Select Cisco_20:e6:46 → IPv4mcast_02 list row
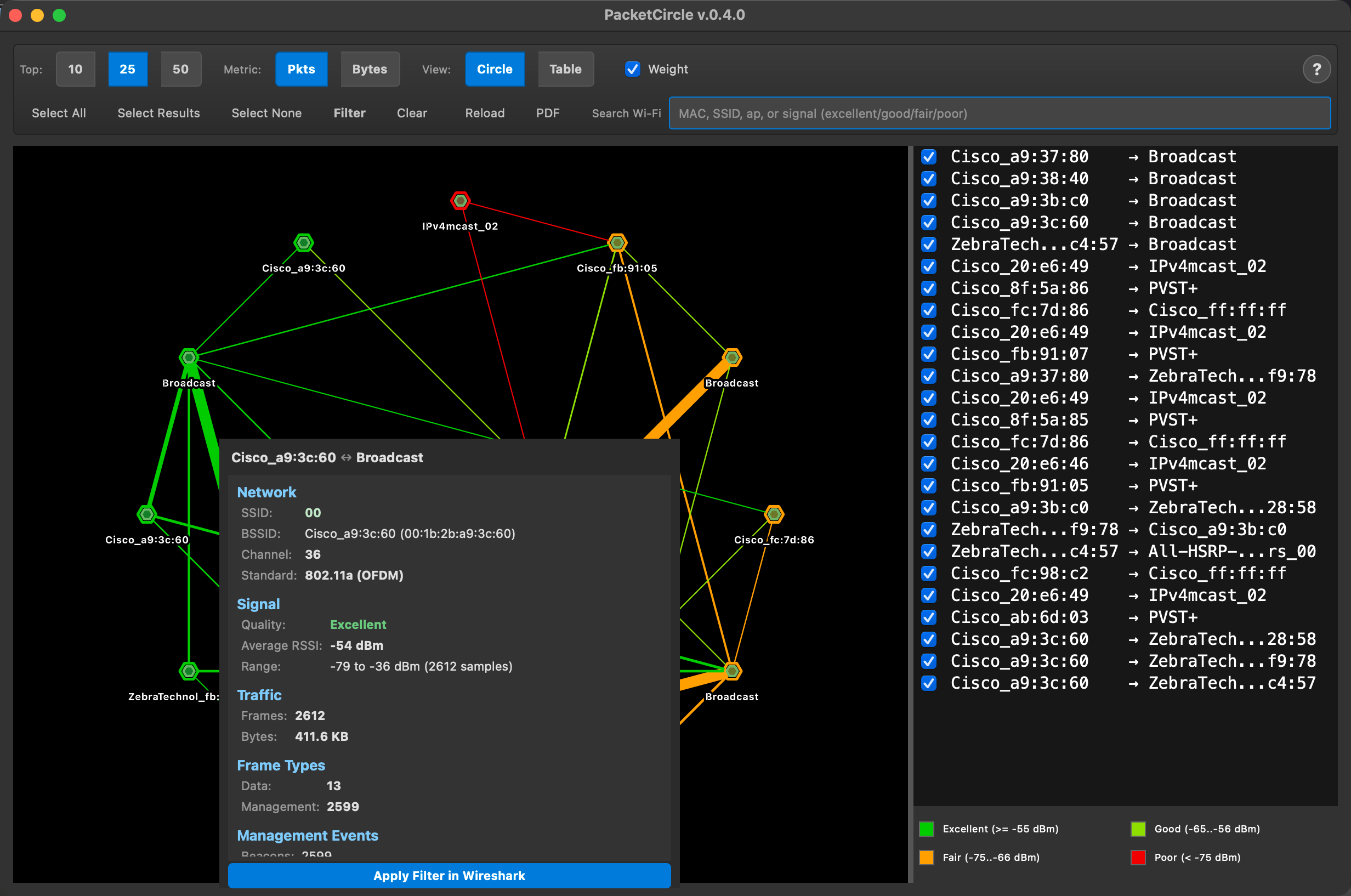This screenshot has width=1351, height=896. tap(1125, 464)
